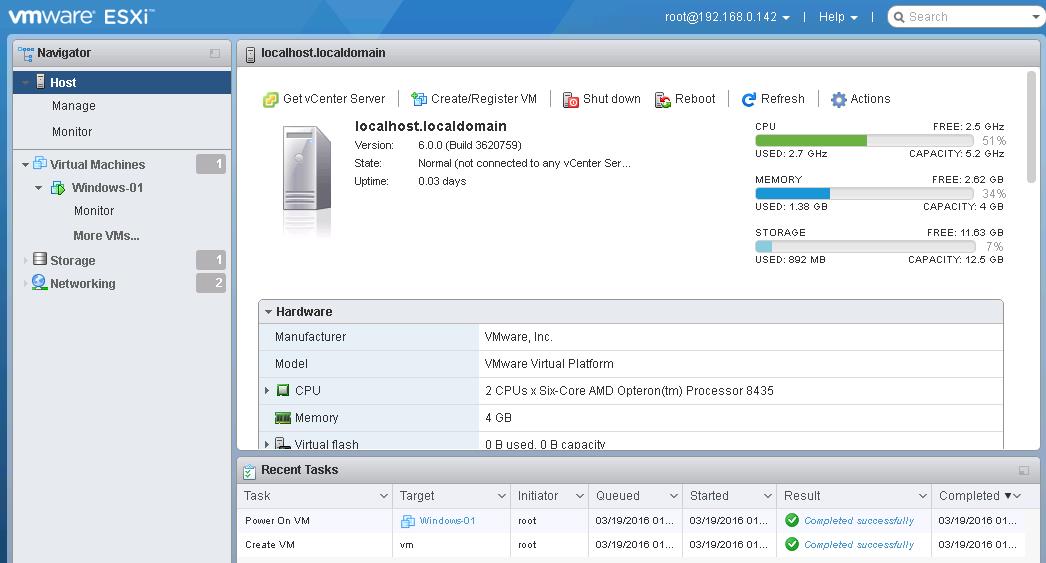Click the Create/Register VM icon
The width and height of the screenshot is (1046, 563).
(419, 100)
